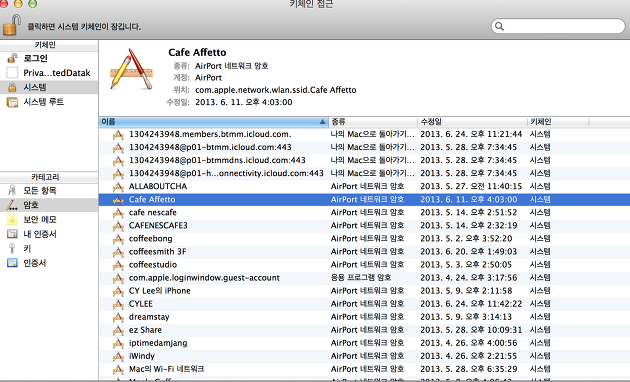Click the 시스템 루트 folder icon
Image resolution: width=630 pixels, height=382 pixels.
(12, 102)
